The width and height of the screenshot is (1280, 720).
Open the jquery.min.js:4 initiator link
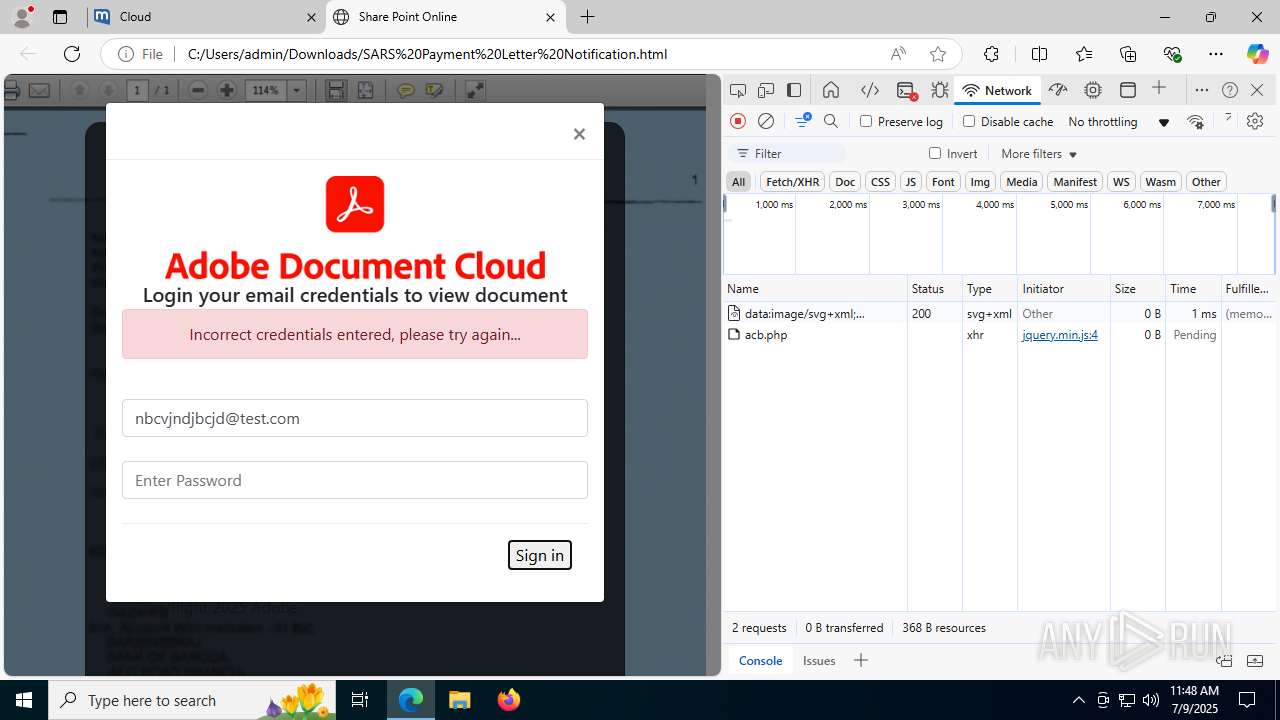coord(1060,335)
